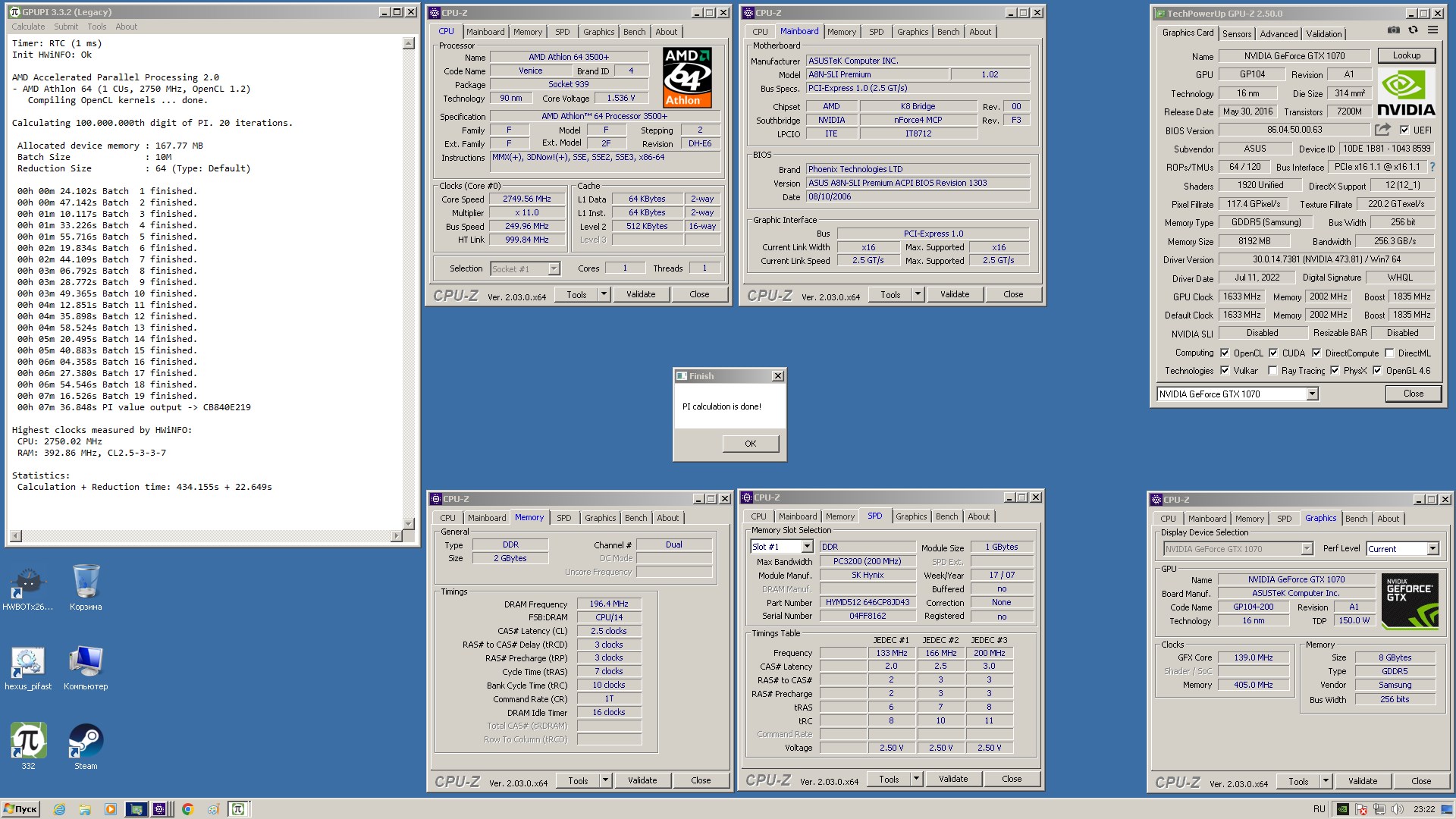Click the 23:22 taskbar clock
Image resolution: width=1456 pixels, height=819 pixels.
(1424, 809)
